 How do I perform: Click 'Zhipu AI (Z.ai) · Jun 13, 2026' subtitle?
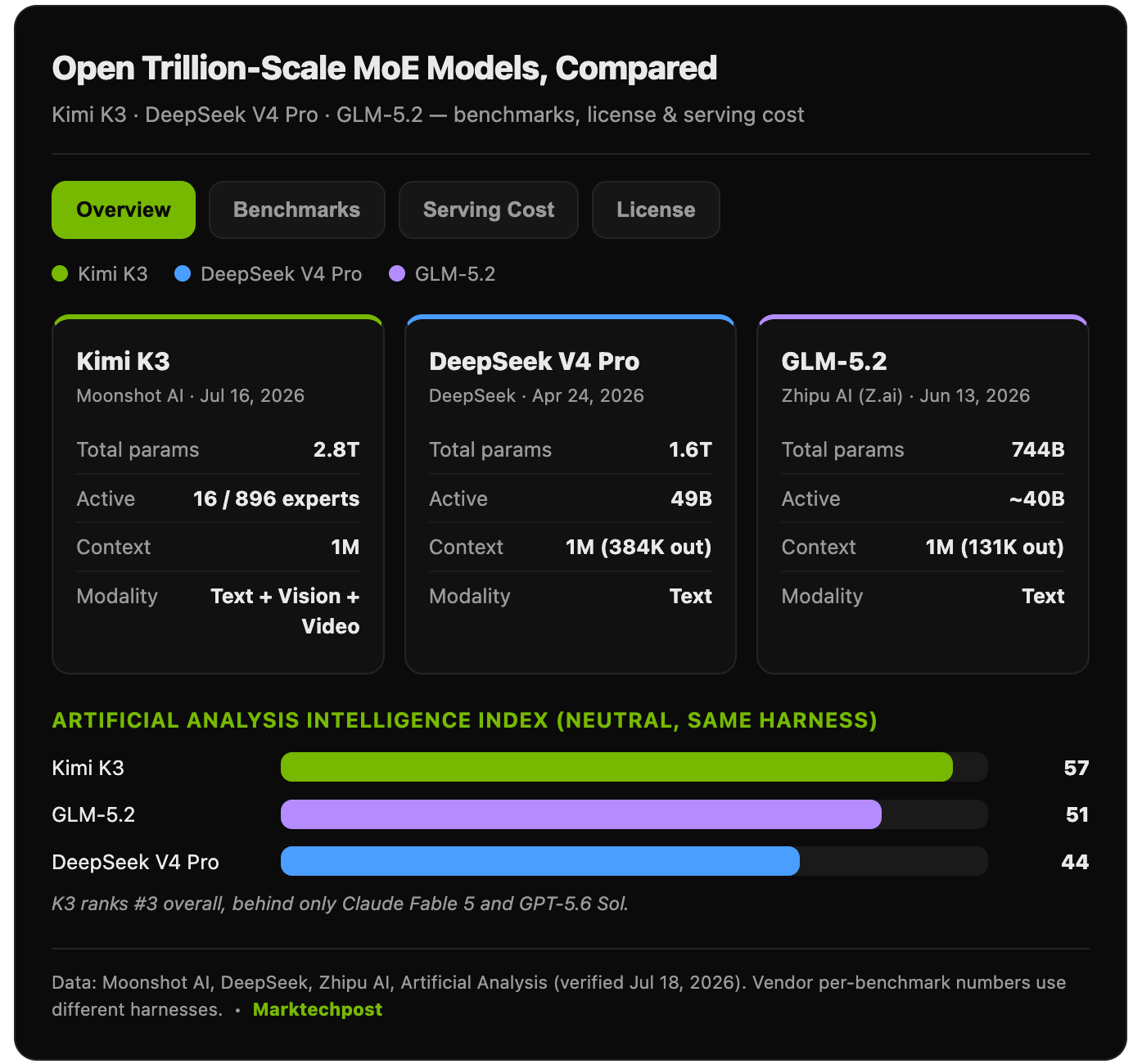coord(905,395)
